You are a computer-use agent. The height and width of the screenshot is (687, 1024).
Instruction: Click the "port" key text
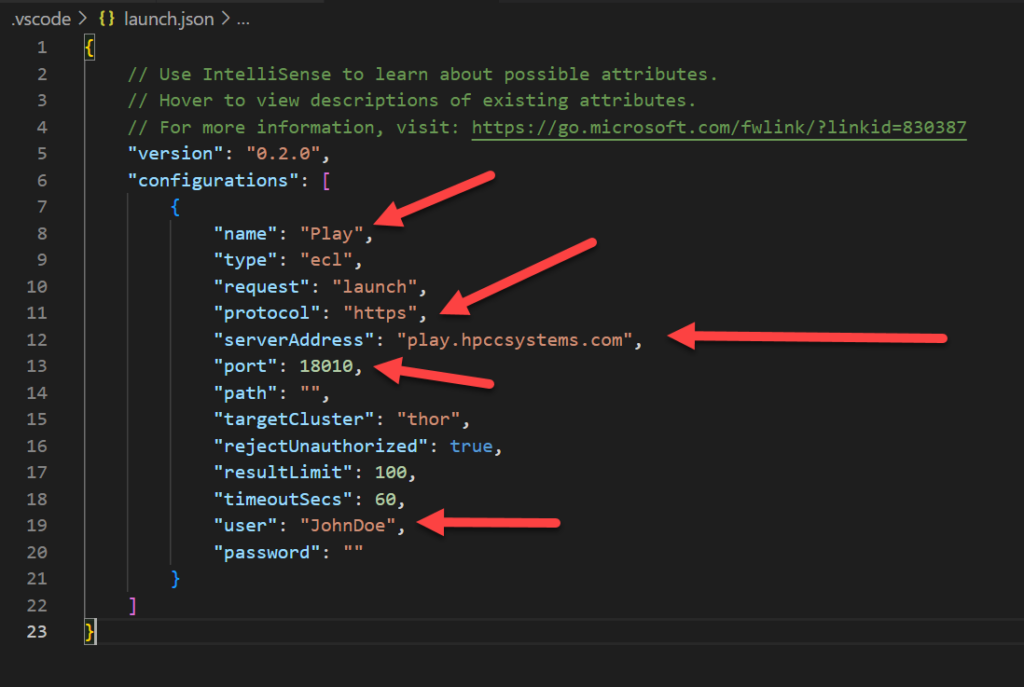(245, 366)
